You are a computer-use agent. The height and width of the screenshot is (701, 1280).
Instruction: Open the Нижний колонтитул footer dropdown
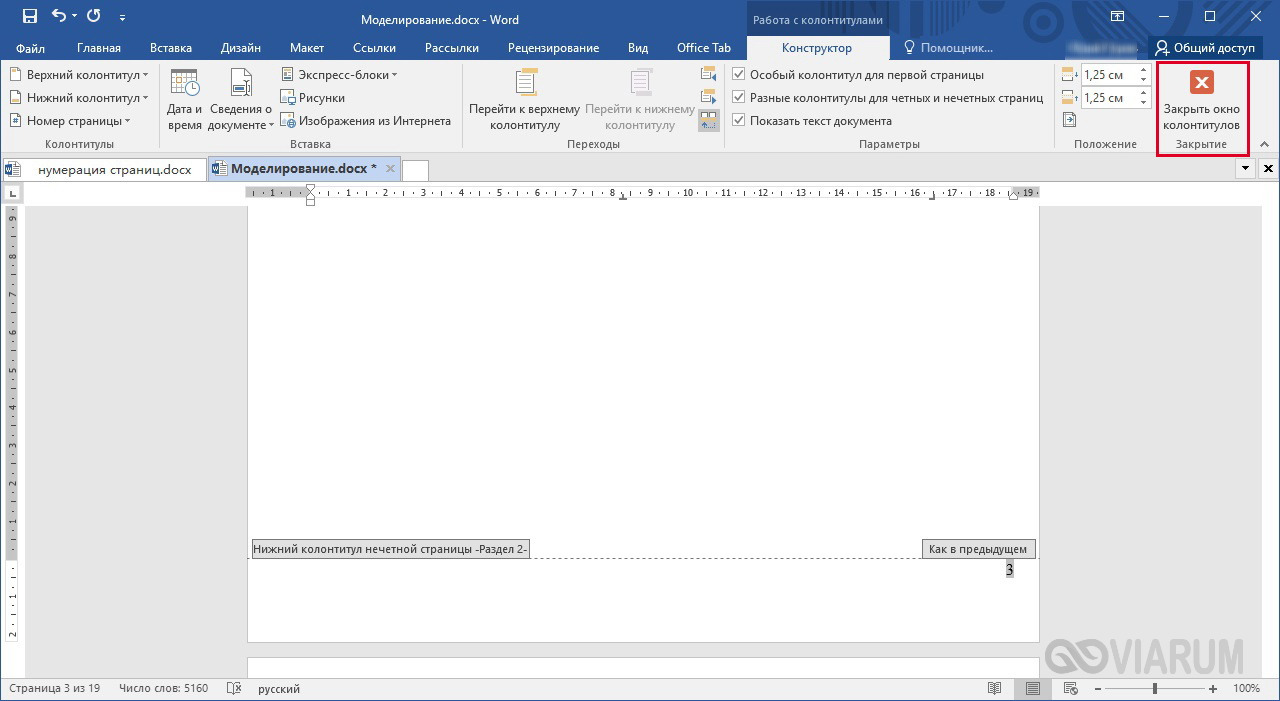click(79, 98)
